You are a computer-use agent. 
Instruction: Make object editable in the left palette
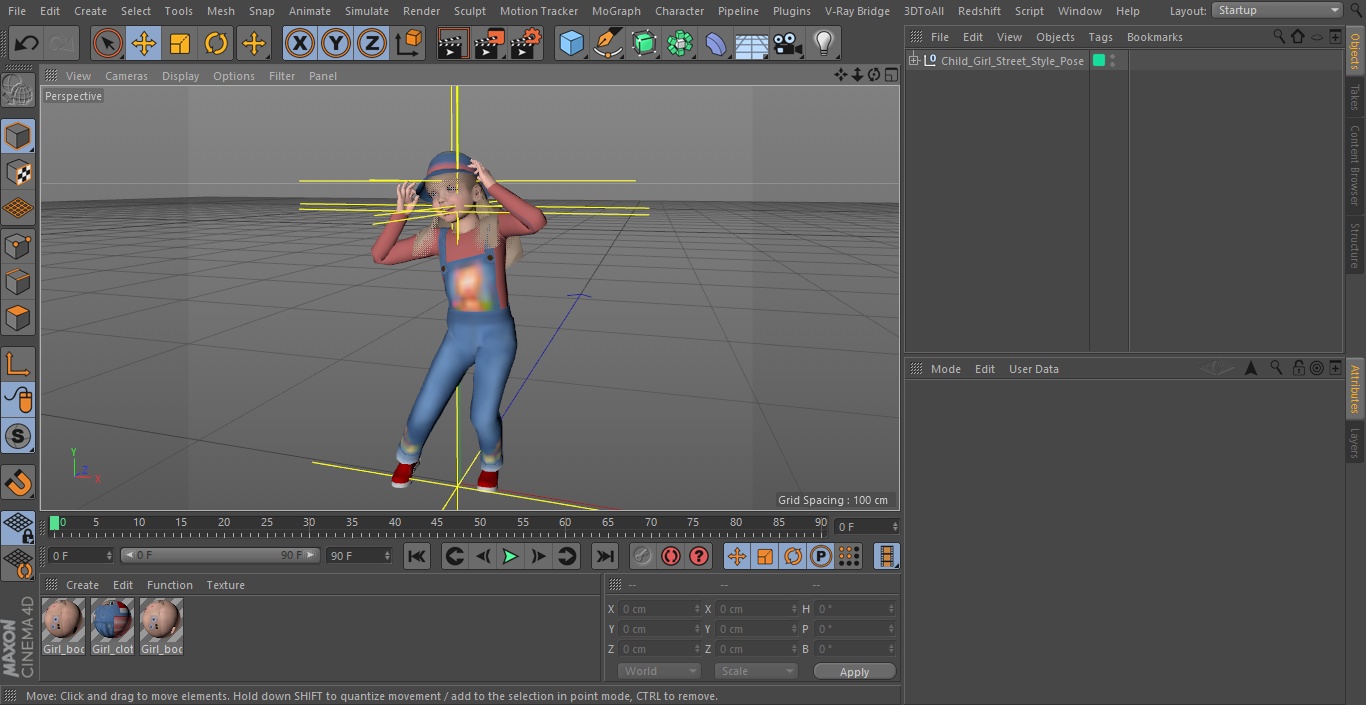[18, 90]
